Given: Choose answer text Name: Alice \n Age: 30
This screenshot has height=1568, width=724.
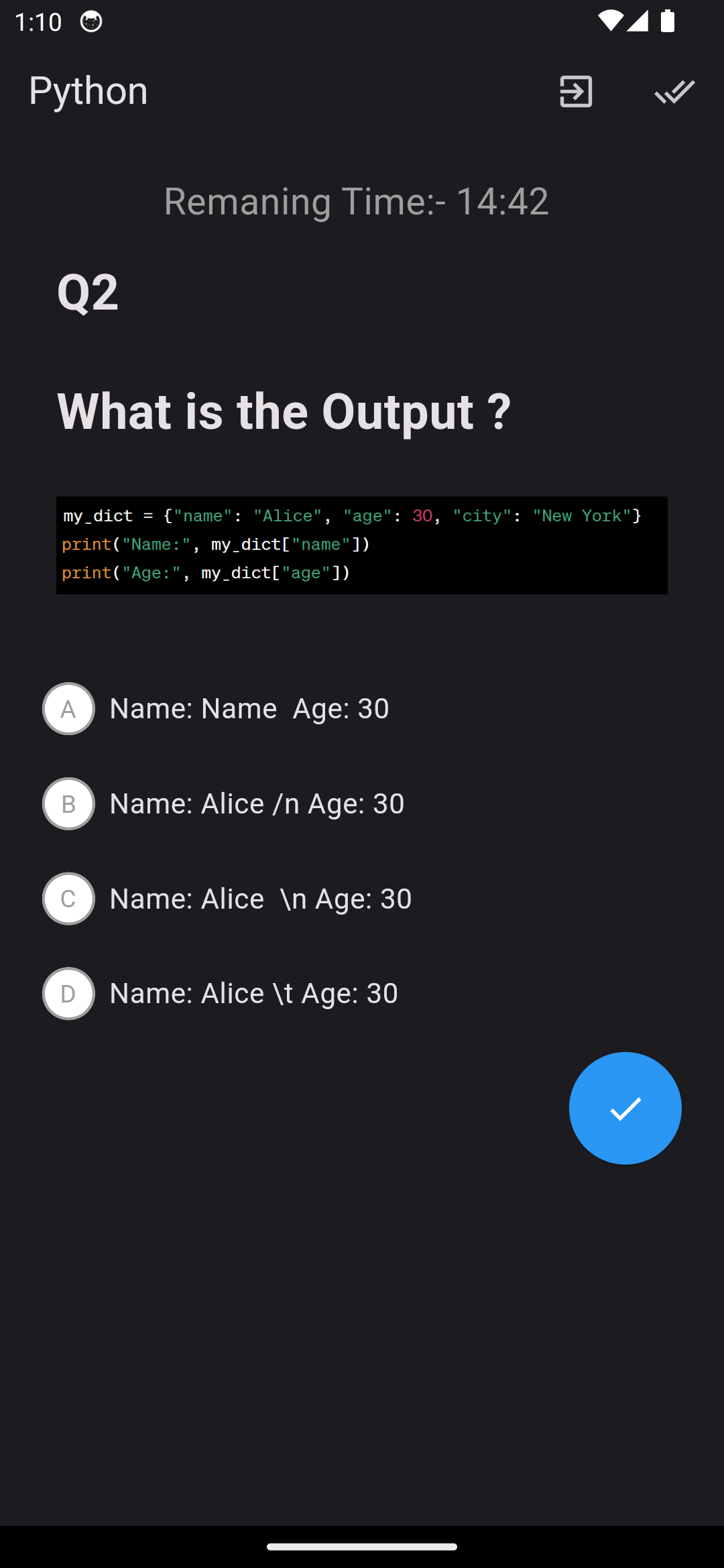Looking at the screenshot, I should tap(261, 899).
